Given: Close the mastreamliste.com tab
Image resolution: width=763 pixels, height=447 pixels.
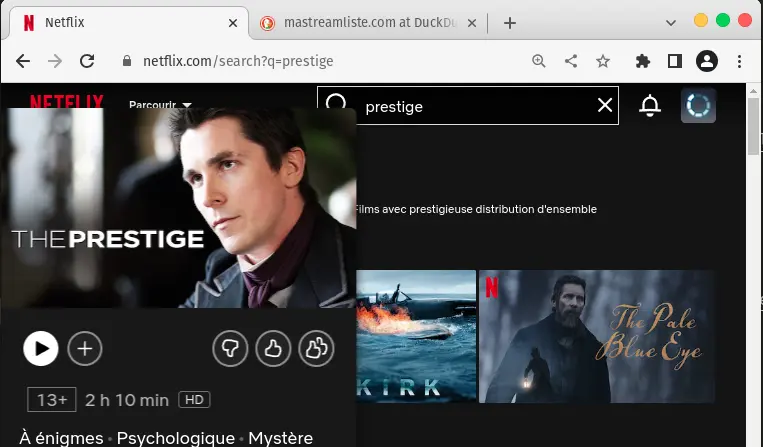Looking at the screenshot, I should (472, 23).
